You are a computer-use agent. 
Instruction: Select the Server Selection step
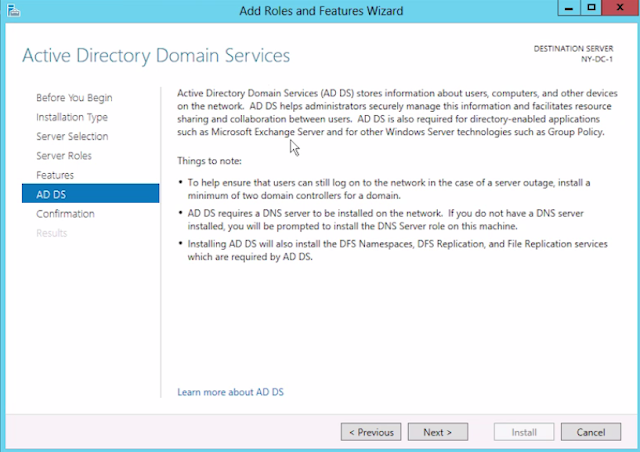click(x=72, y=136)
